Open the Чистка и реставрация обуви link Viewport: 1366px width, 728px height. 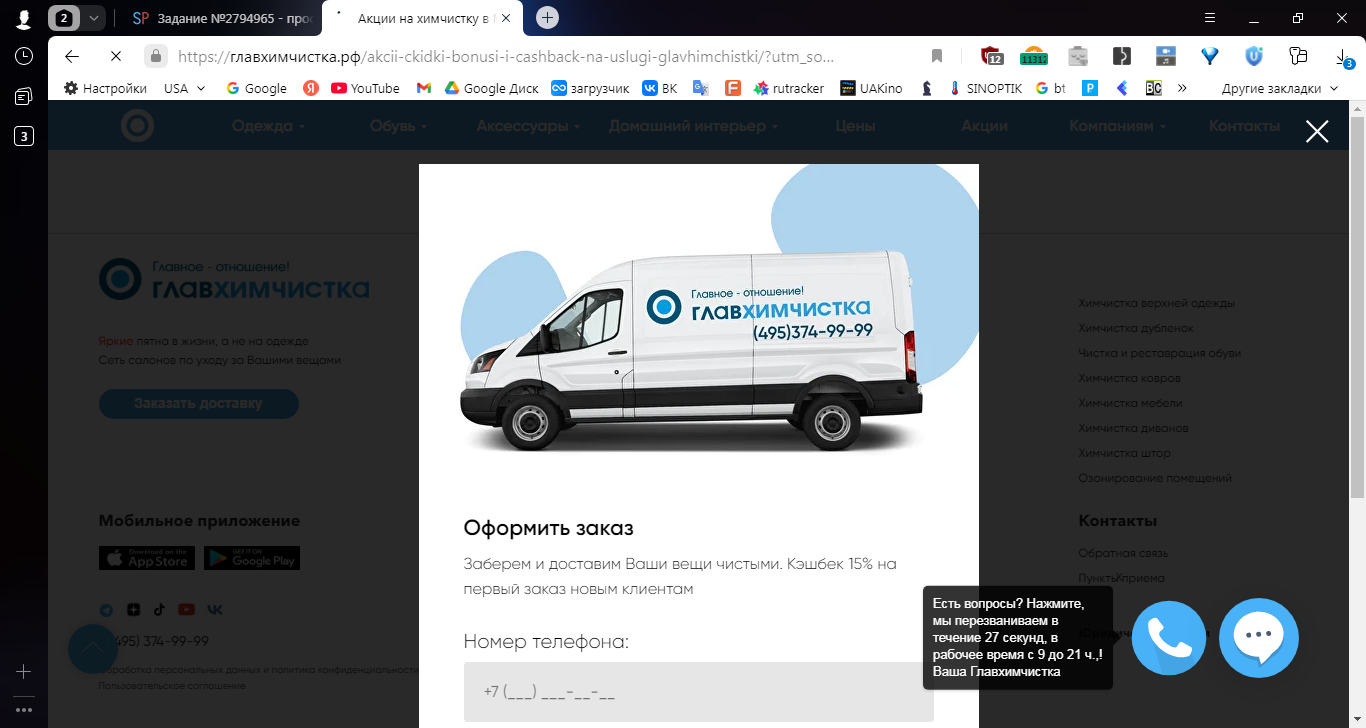click(1159, 353)
